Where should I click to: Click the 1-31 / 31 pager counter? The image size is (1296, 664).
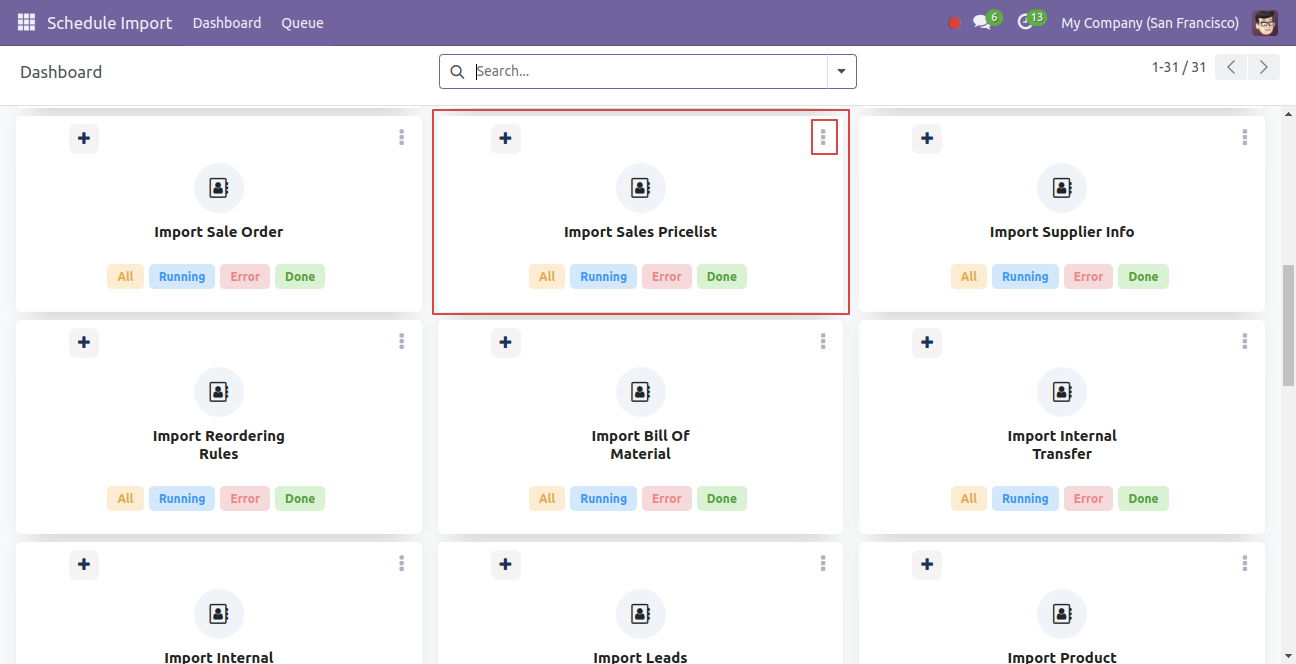coord(1179,67)
